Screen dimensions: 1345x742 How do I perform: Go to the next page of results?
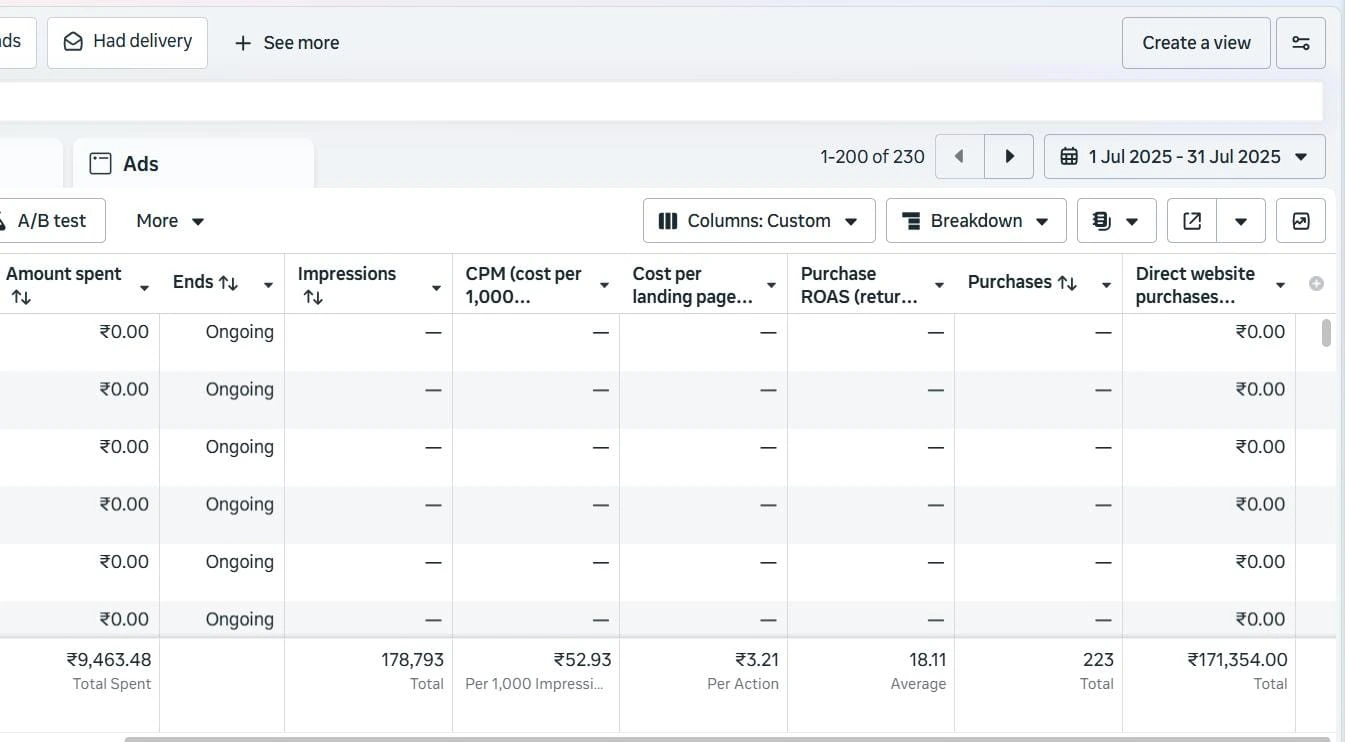1009,157
